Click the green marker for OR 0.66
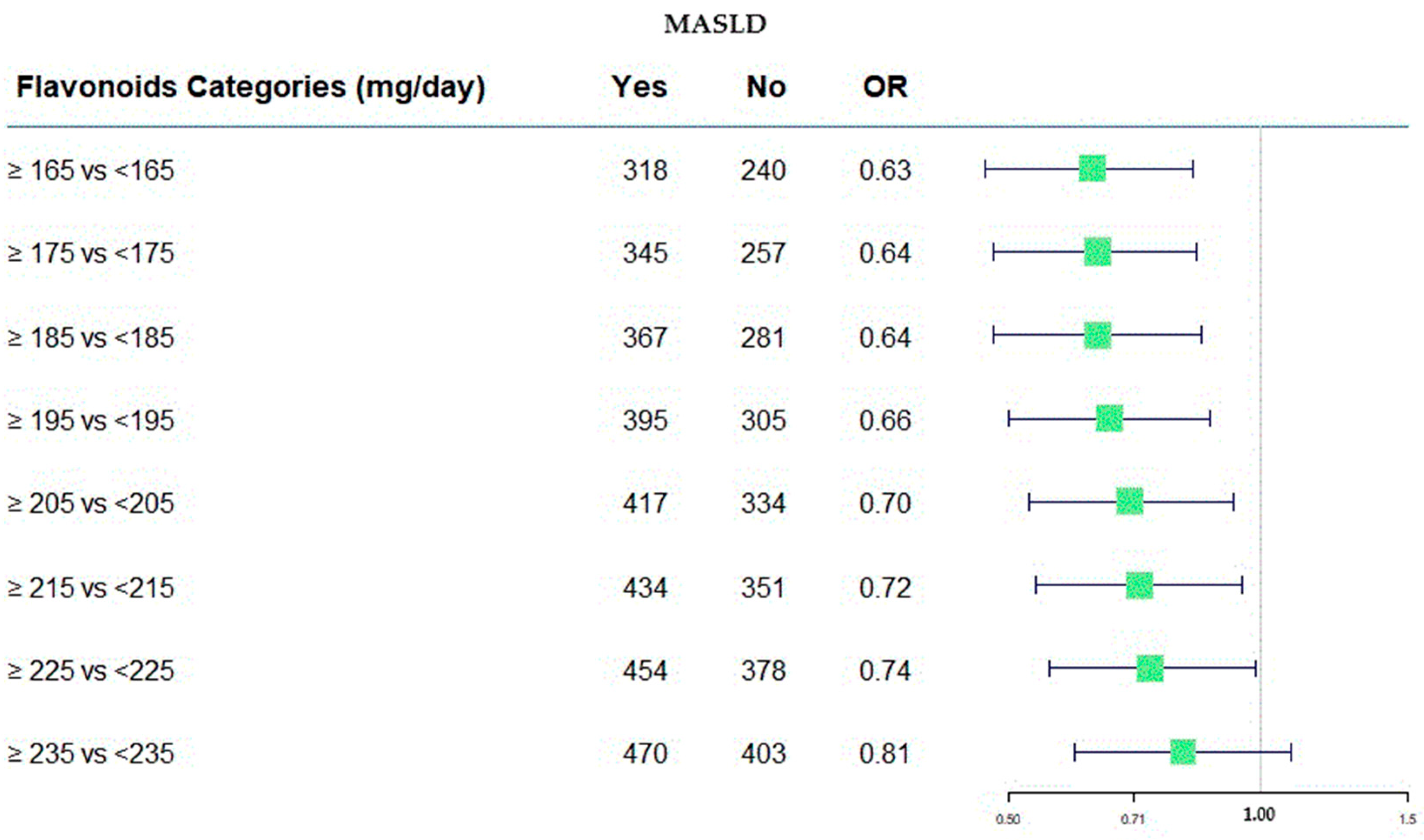Image resolution: width=1424 pixels, height=840 pixels. (1109, 418)
